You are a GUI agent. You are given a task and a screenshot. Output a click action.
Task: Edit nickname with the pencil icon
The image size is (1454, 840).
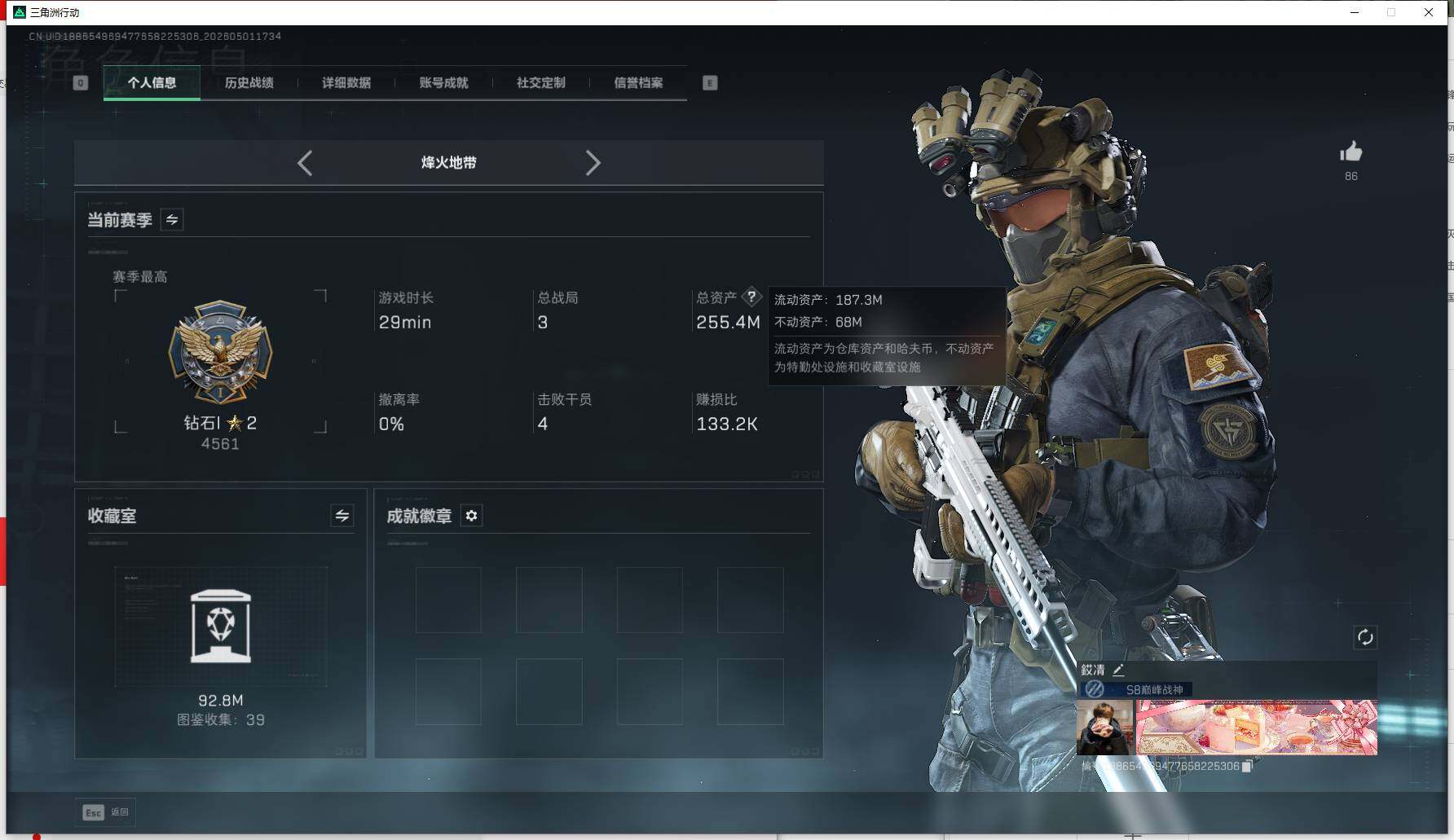(1118, 670)
